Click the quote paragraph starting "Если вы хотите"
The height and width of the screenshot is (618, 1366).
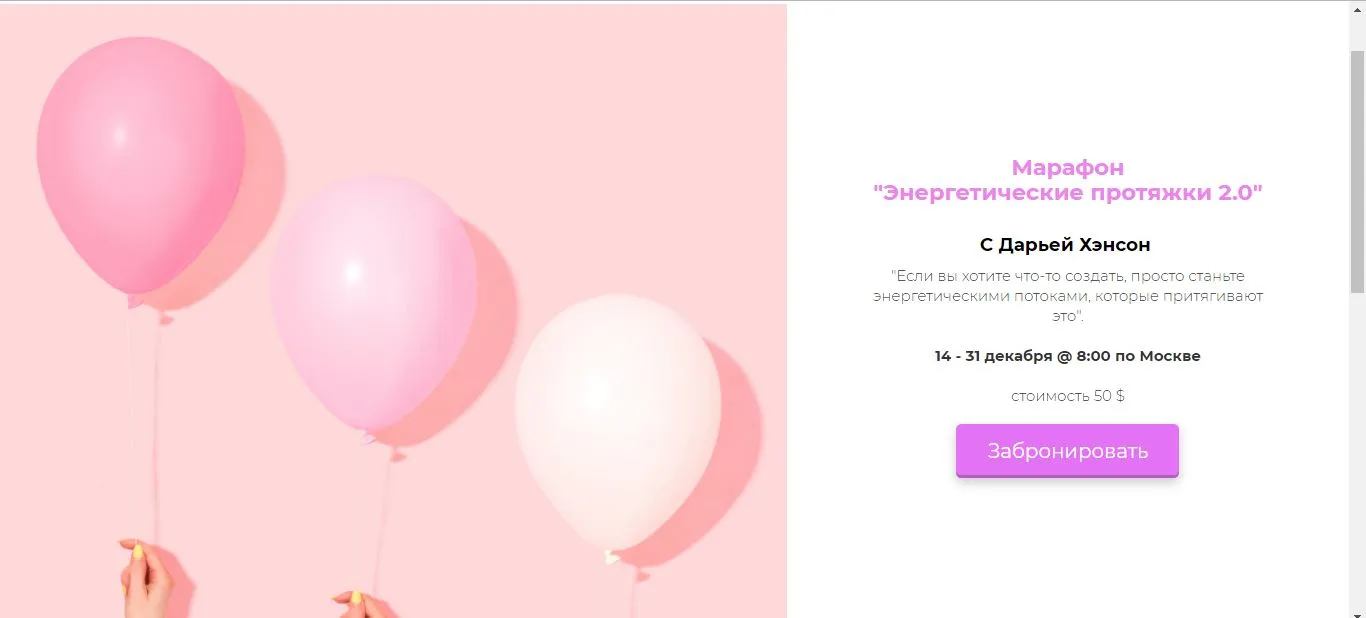click(x=1067, y=296)
